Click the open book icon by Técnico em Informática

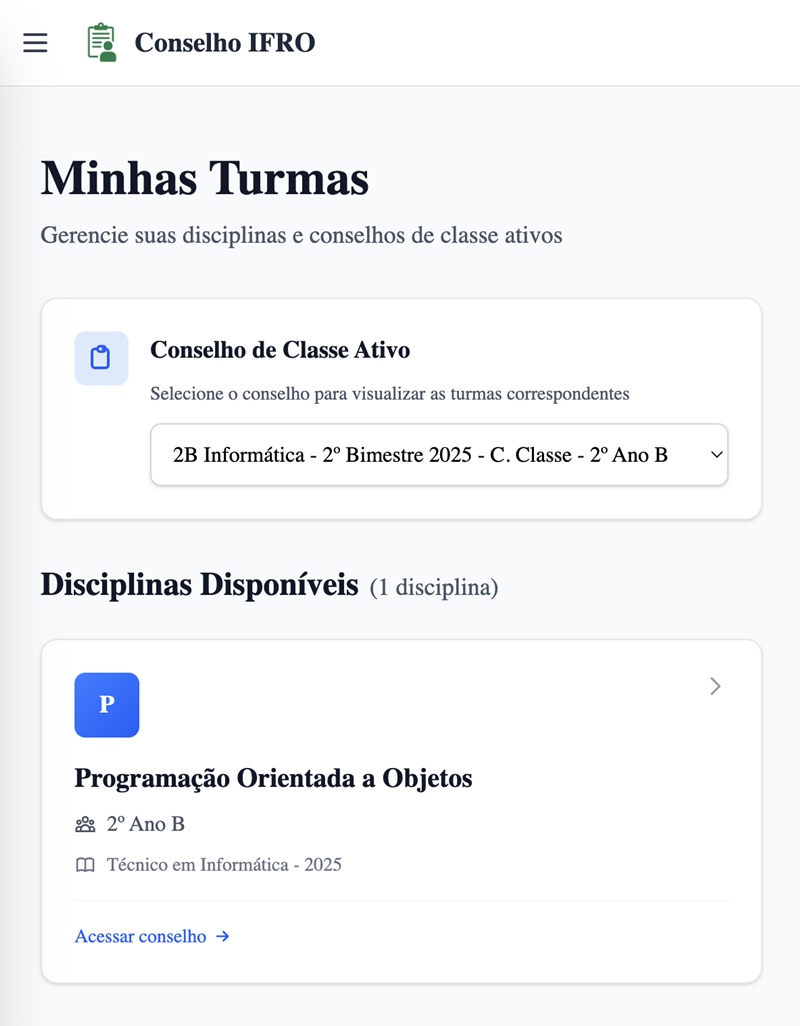[x=85, y=865]
